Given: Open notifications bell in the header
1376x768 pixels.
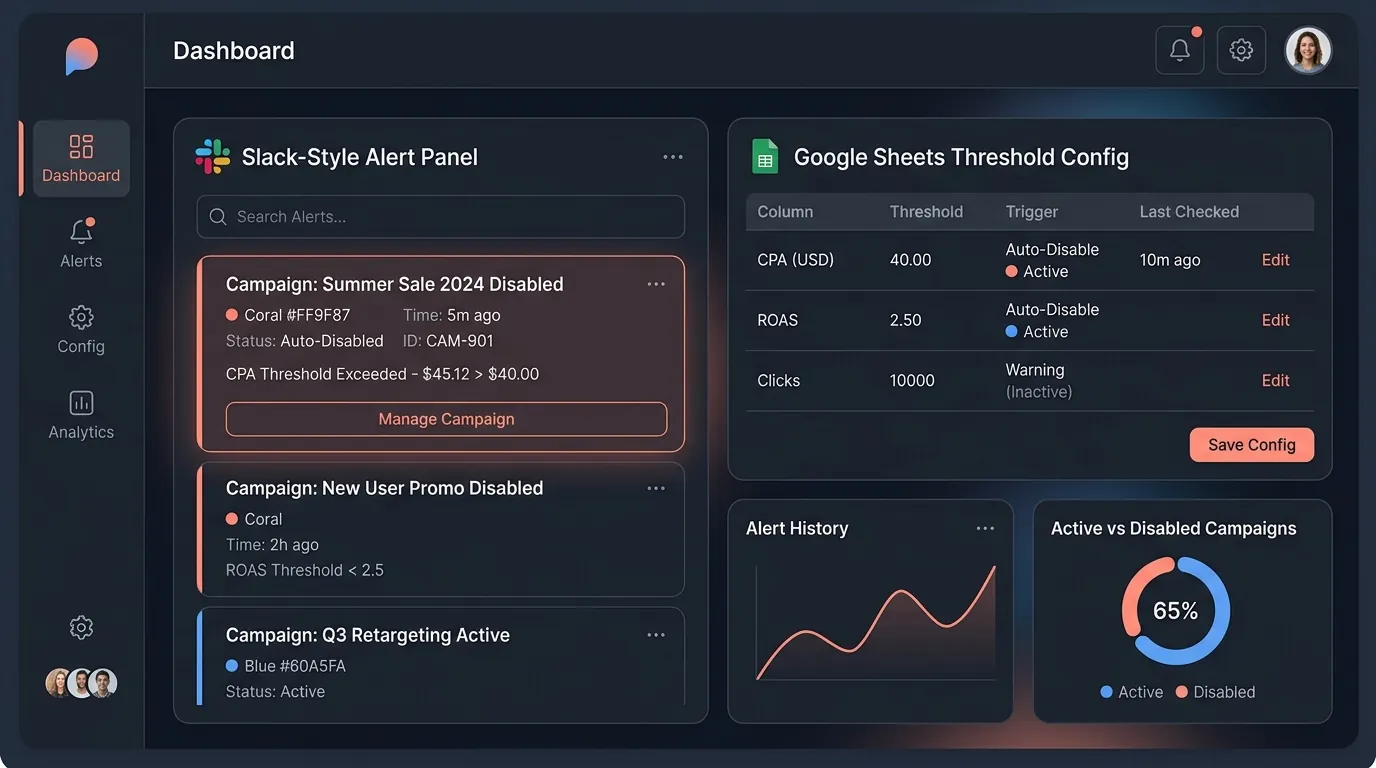Looking at the screenshot, I should pos(1180,50).
